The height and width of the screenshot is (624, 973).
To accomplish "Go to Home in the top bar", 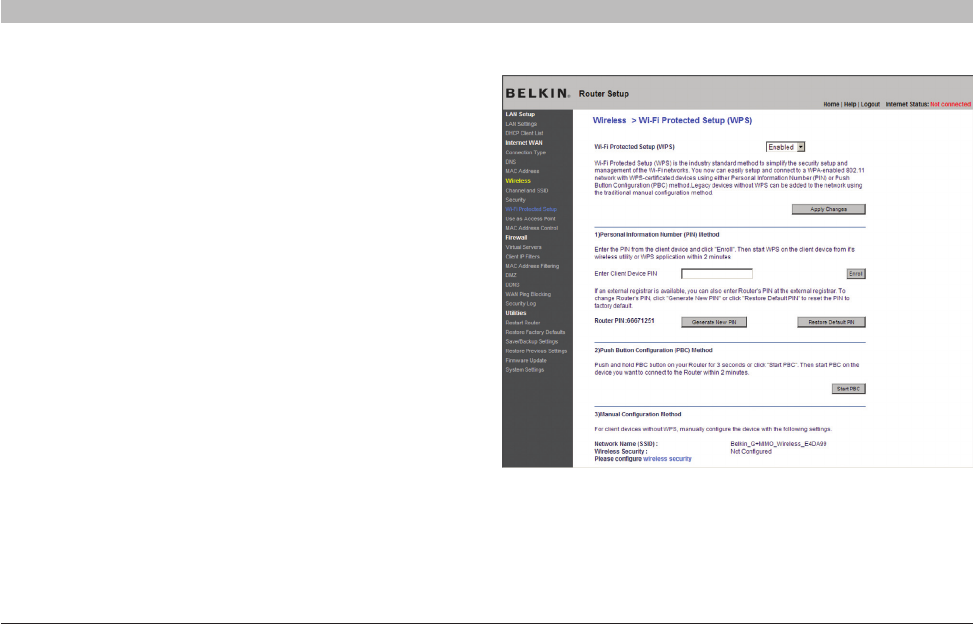I will (831, 104).
